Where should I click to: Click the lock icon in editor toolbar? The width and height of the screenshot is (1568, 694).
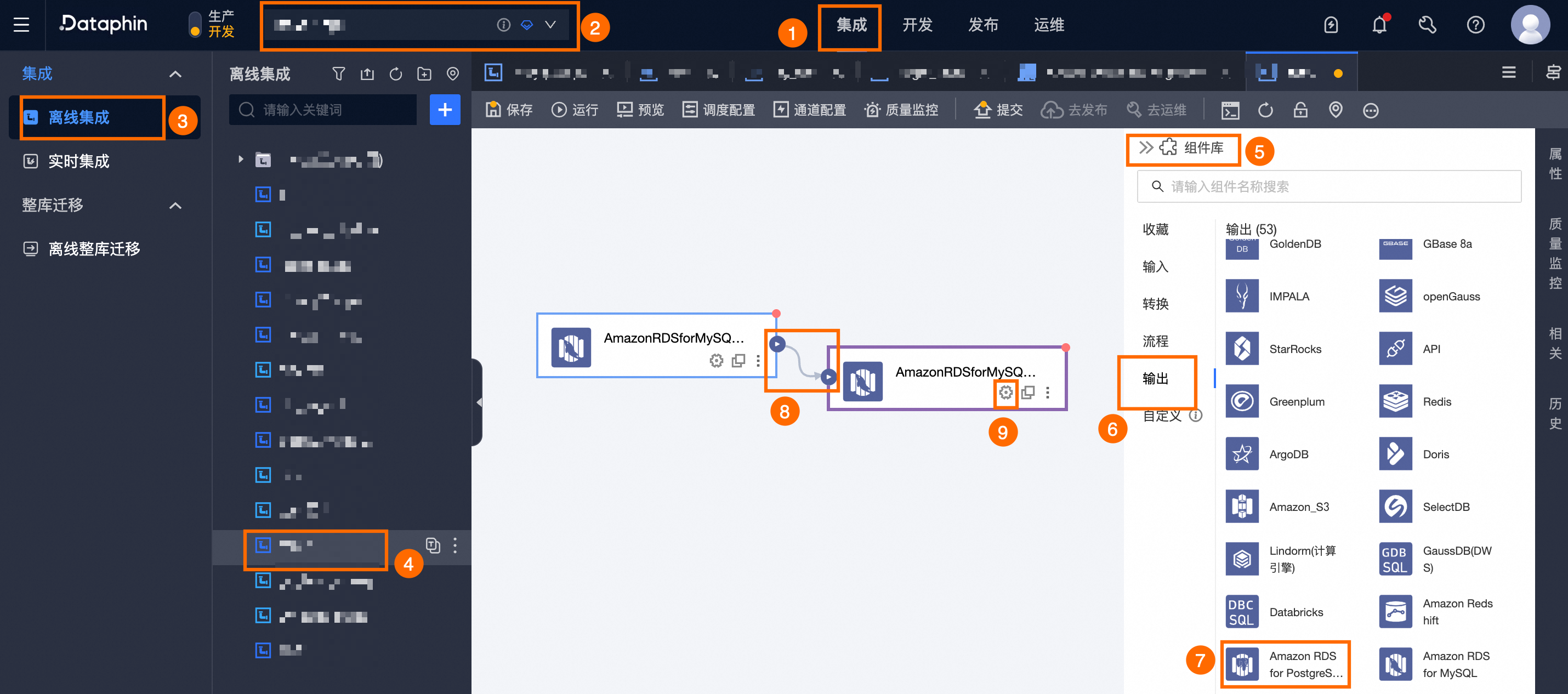click(1301, 110)
